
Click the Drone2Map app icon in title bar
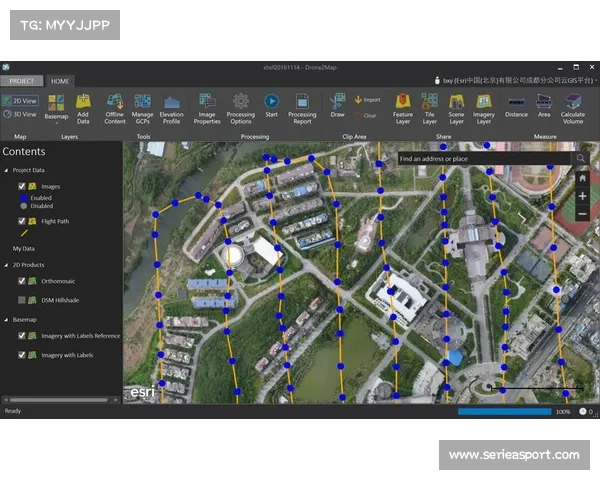6,67
